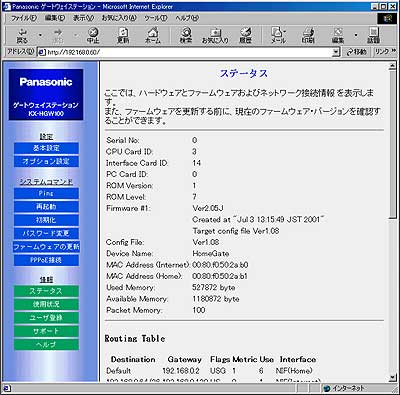Click the MAC address 00:80:f0:50:2a:b1
The image size is (400, 395).
(x=220, y=276)
